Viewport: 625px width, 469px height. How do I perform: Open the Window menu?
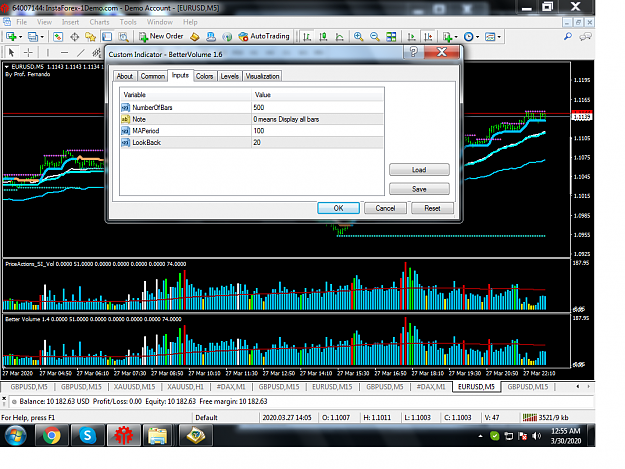(160, 22)
